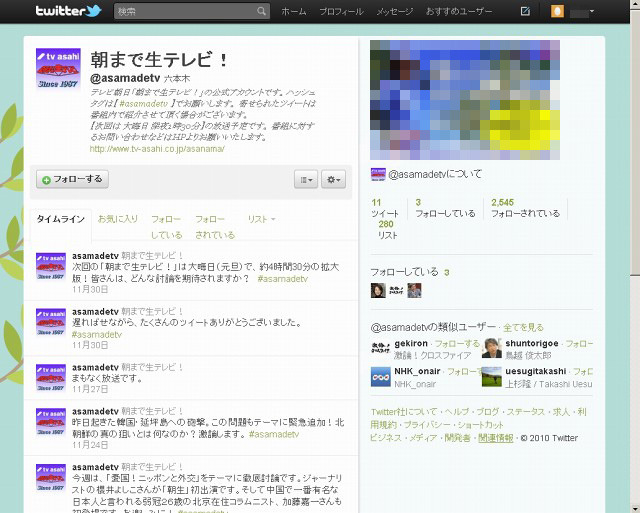
Task: Open the account menu dropdown arrow
Action: point(591,11)
